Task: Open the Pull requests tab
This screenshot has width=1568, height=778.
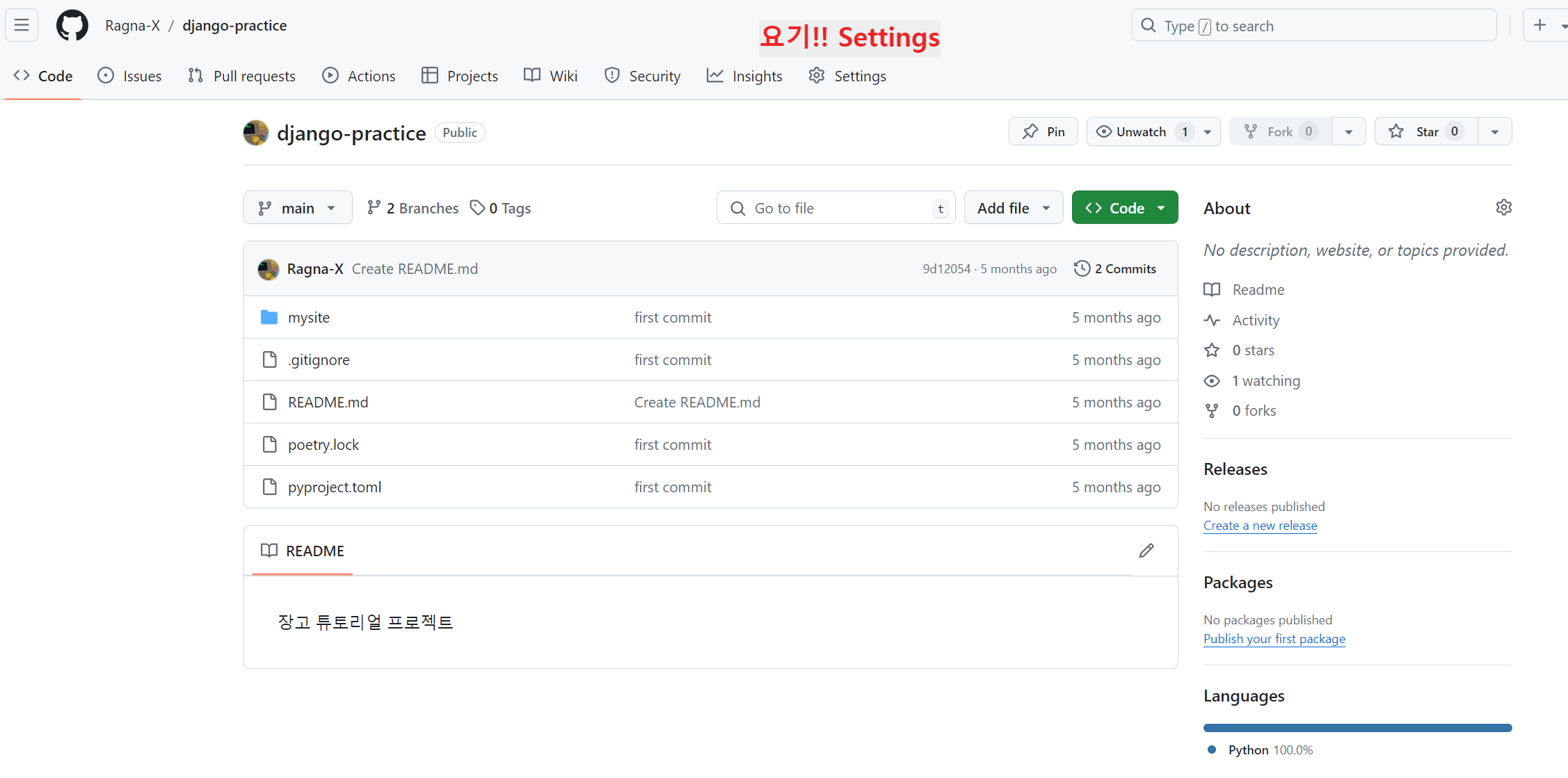Action: (x=242, y=76)
